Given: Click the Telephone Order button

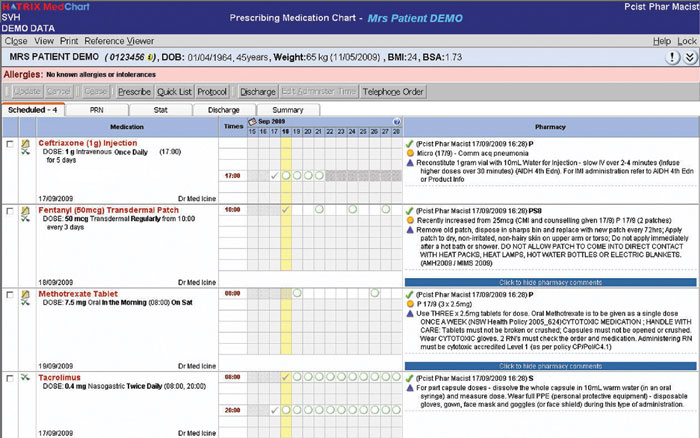Looking at the screenshot, I should tap(393, 91).
